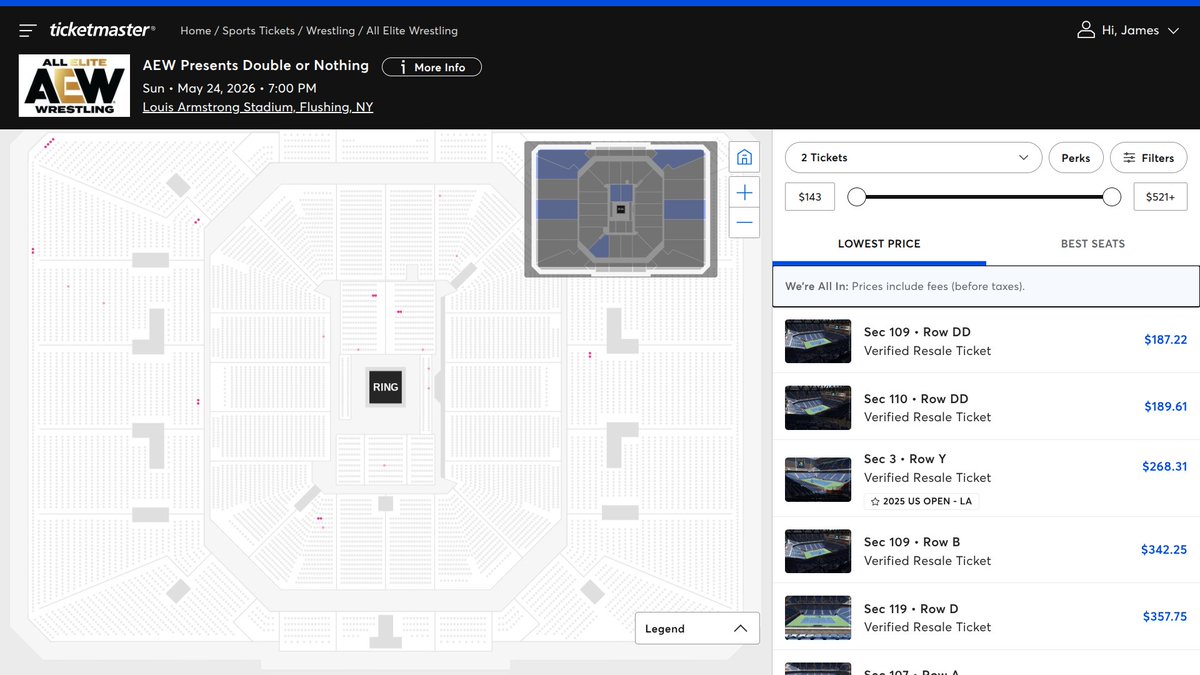Select Sec 109 Row B listing
1200x675 pixels.
click(986, 550)
